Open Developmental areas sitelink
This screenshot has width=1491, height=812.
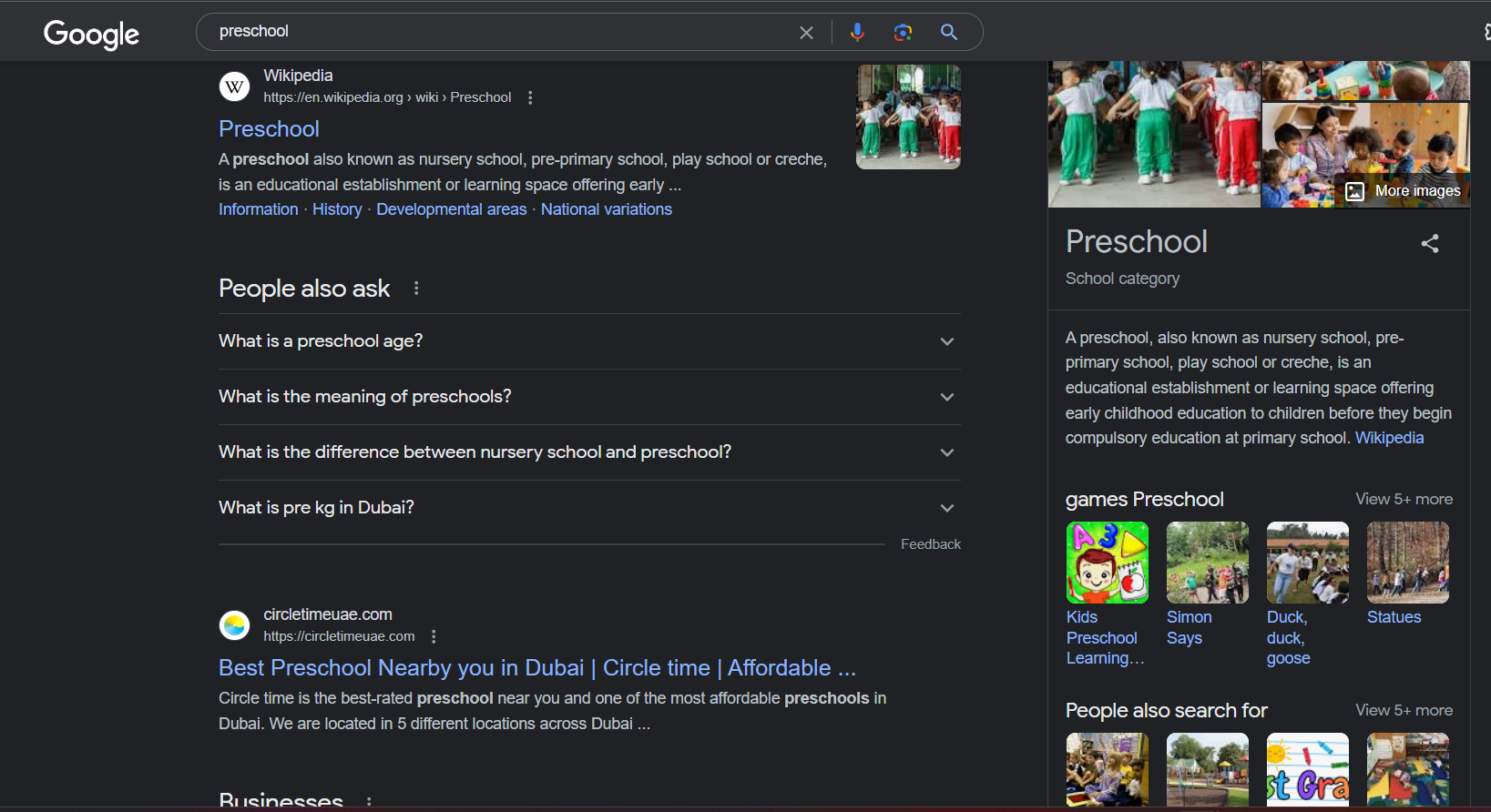click(x=452, y=209)
